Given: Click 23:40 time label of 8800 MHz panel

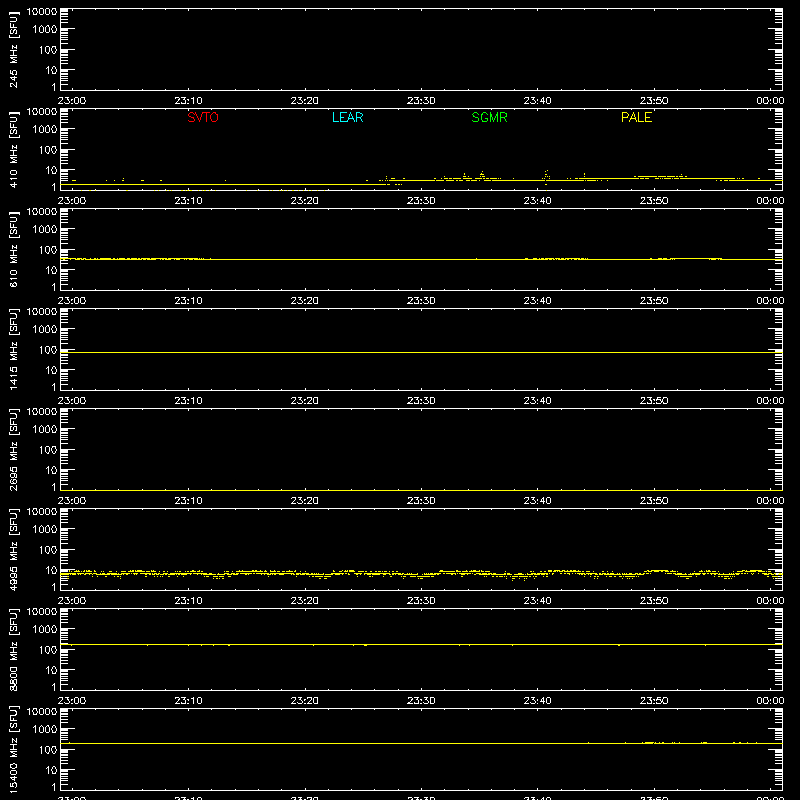Looking at the screenshot, I should coord(537,701).
